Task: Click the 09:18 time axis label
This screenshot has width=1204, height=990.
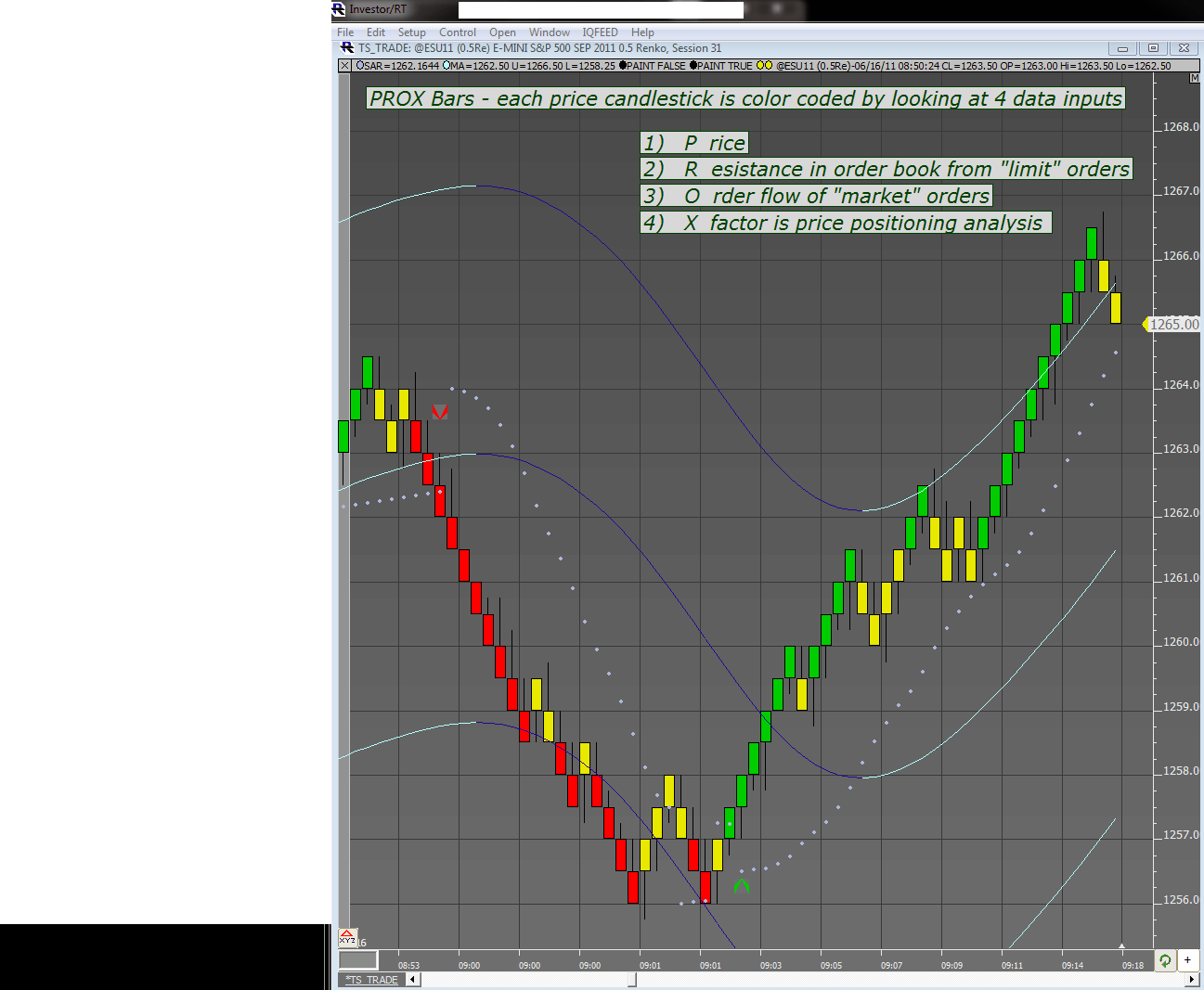Action: pyautogui.click(x=1133, y=966)
